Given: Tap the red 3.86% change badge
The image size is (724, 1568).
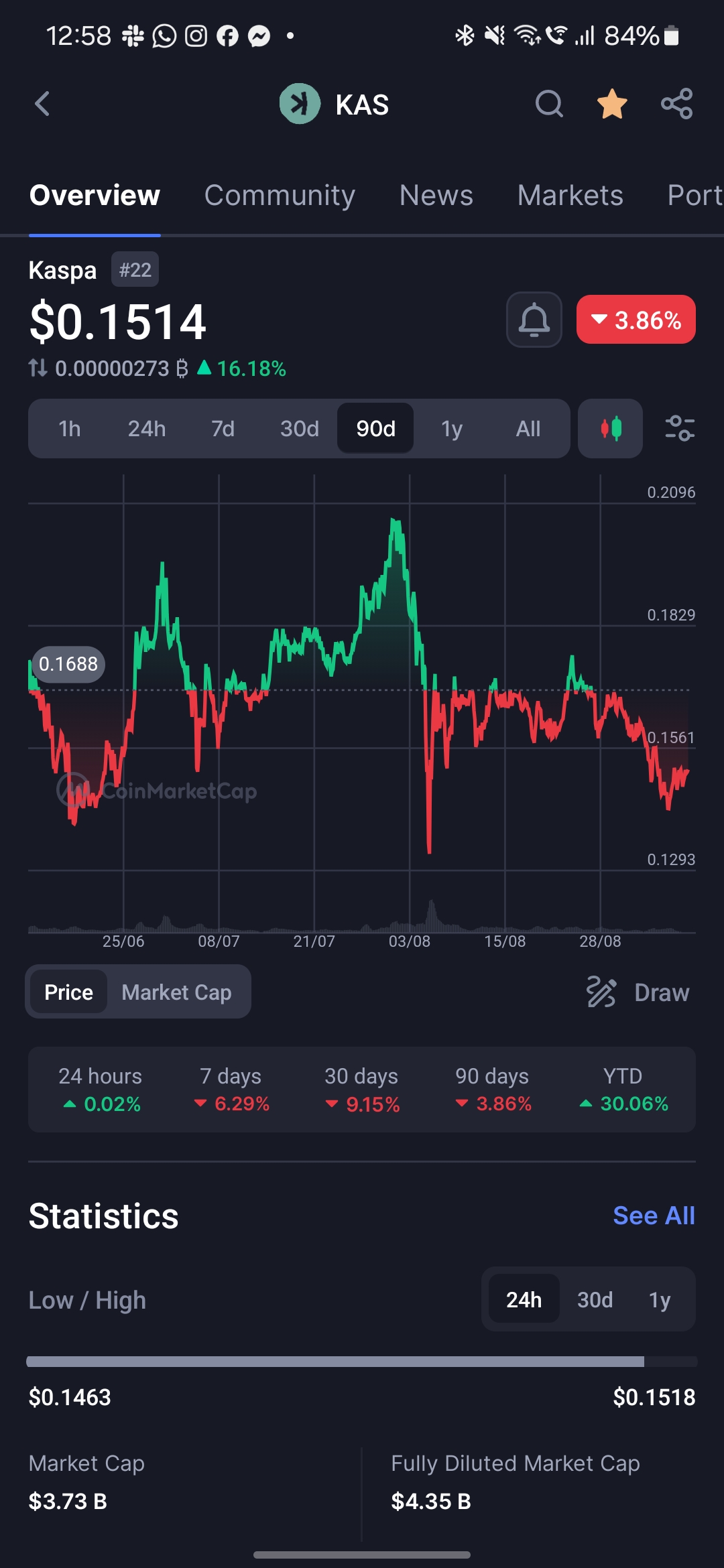Looking at the screenshot, I should tap(636, 320).
